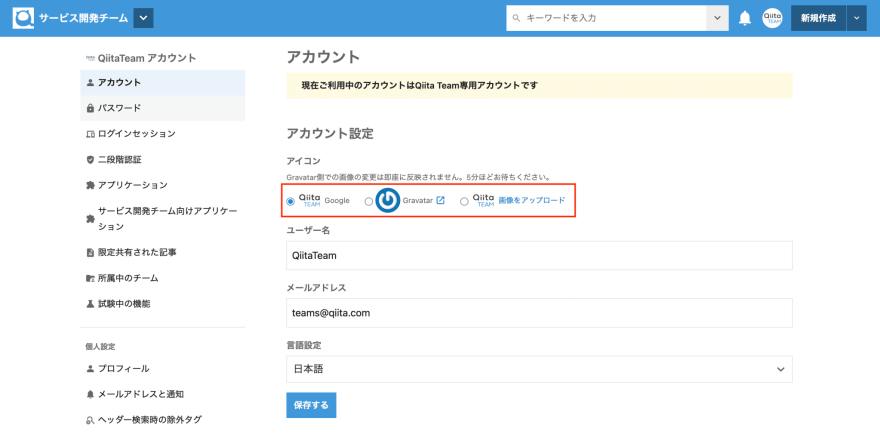Click the person icon next to プロフィール
The width and height of the screenshot is (880, 443).
[90, 369]
